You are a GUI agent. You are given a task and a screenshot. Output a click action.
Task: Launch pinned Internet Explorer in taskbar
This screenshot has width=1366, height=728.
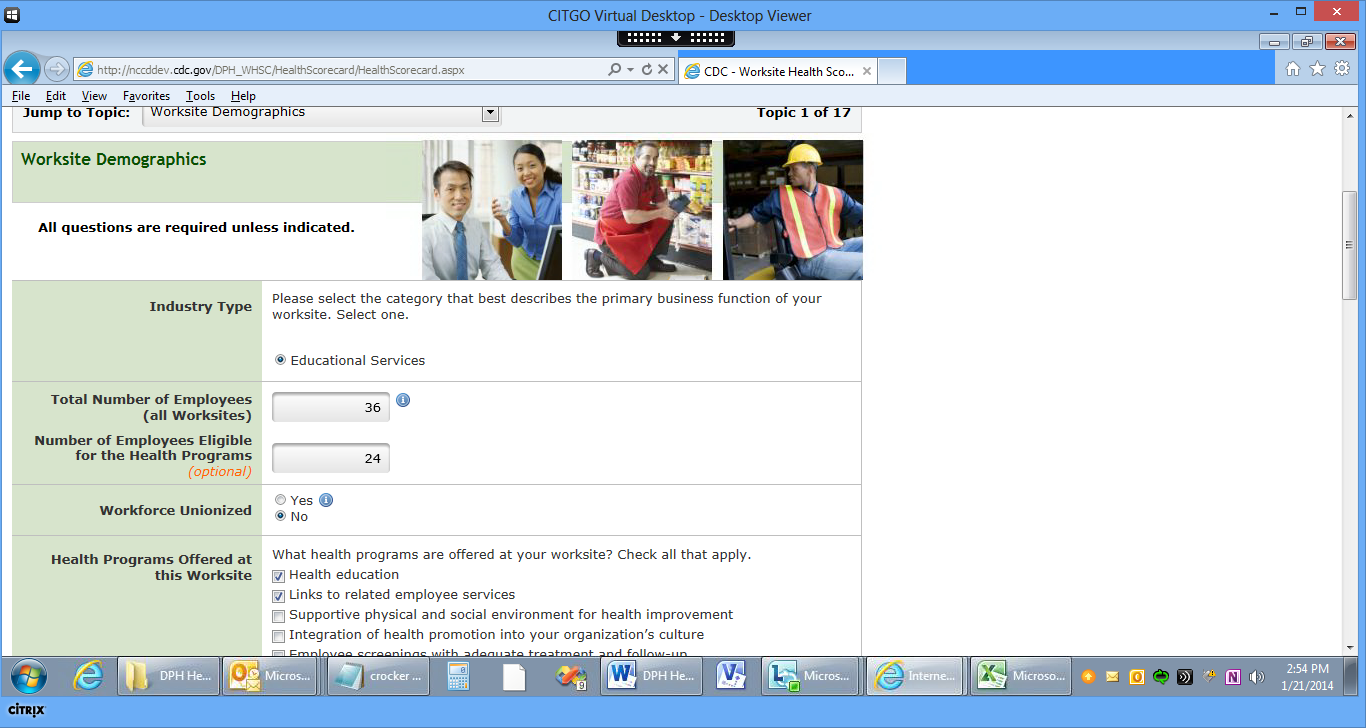tap(88, 677)
